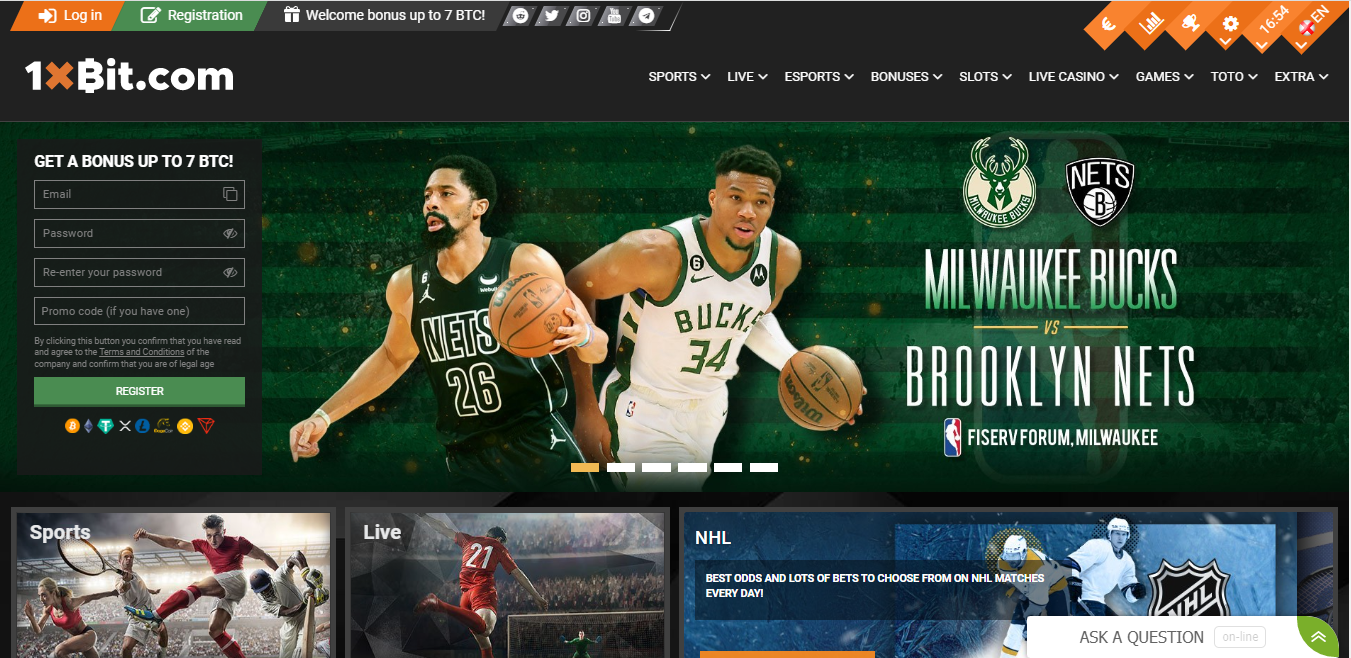
Task: Show password using Password field eye icon
Action: coord(230,233)
